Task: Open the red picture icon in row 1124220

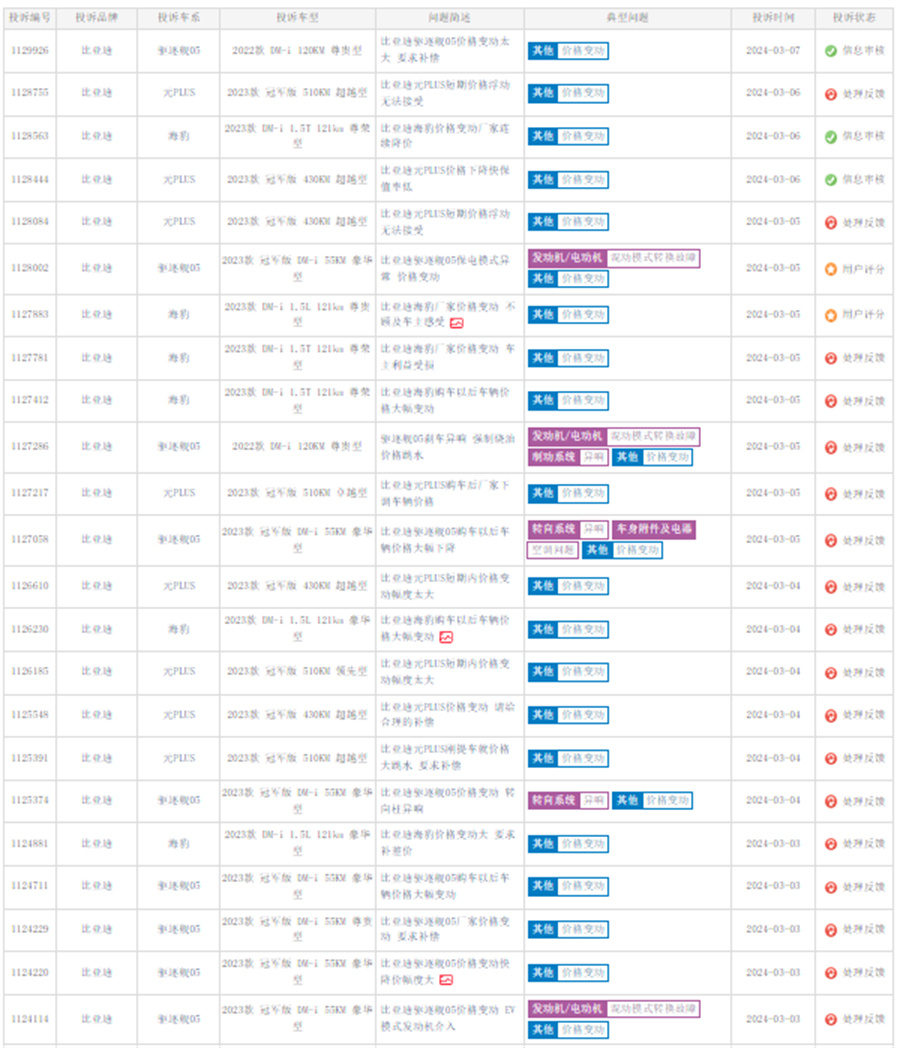Action: click(446, 980)
